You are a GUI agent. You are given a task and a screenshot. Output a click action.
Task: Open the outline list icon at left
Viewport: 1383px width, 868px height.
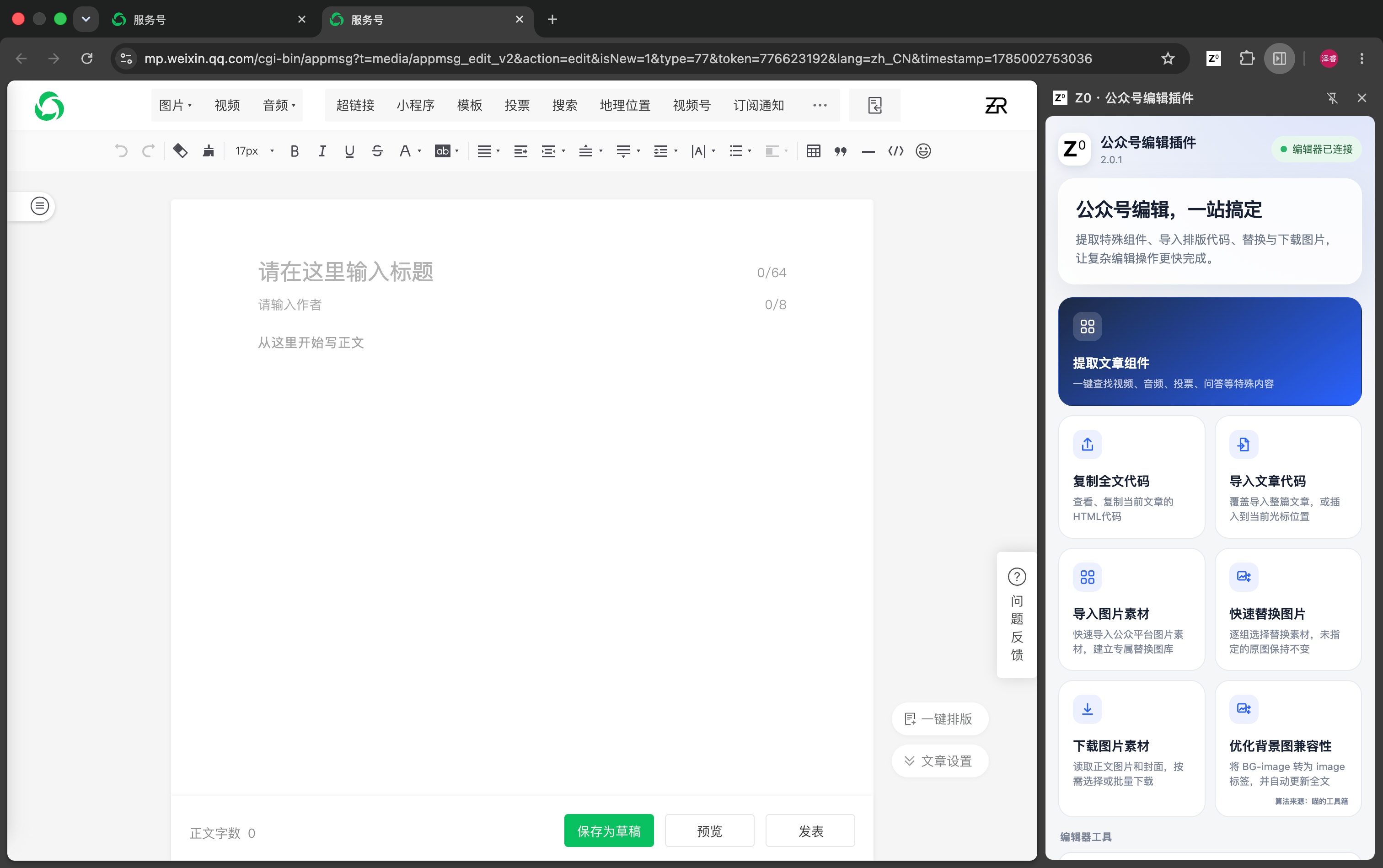pos(40,205)
